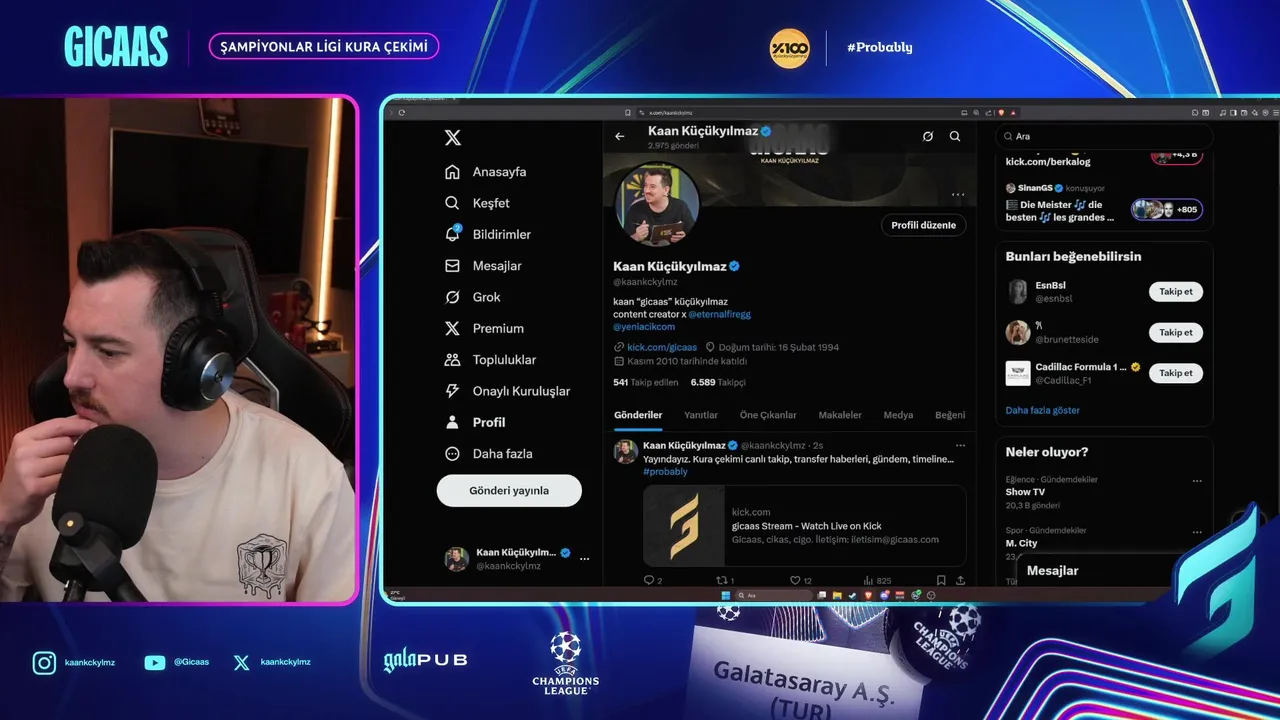The height and width of the screenshot is (720, 1280).
Task: Open Grok in the sidebar
Action: [x=472, y=297]
